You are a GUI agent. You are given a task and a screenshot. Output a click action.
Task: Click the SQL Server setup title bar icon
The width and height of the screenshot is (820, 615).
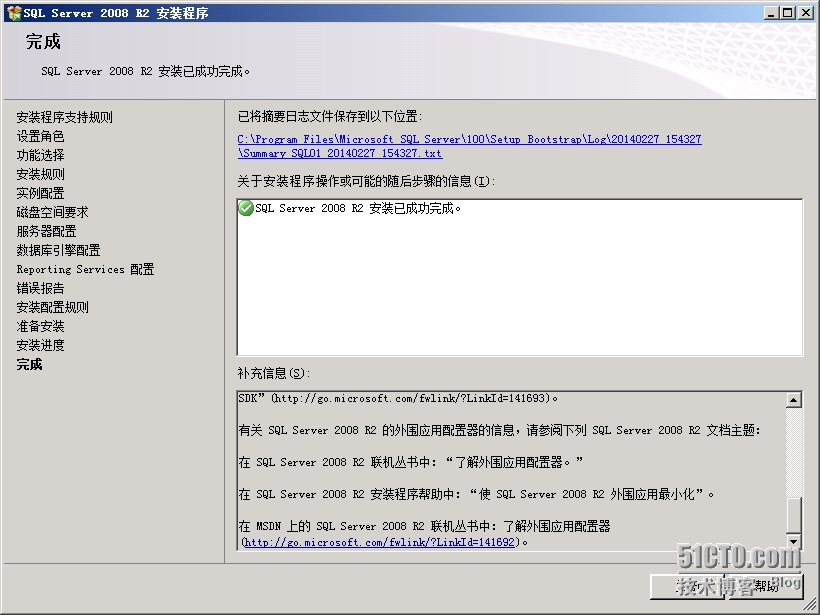point(14,13)
